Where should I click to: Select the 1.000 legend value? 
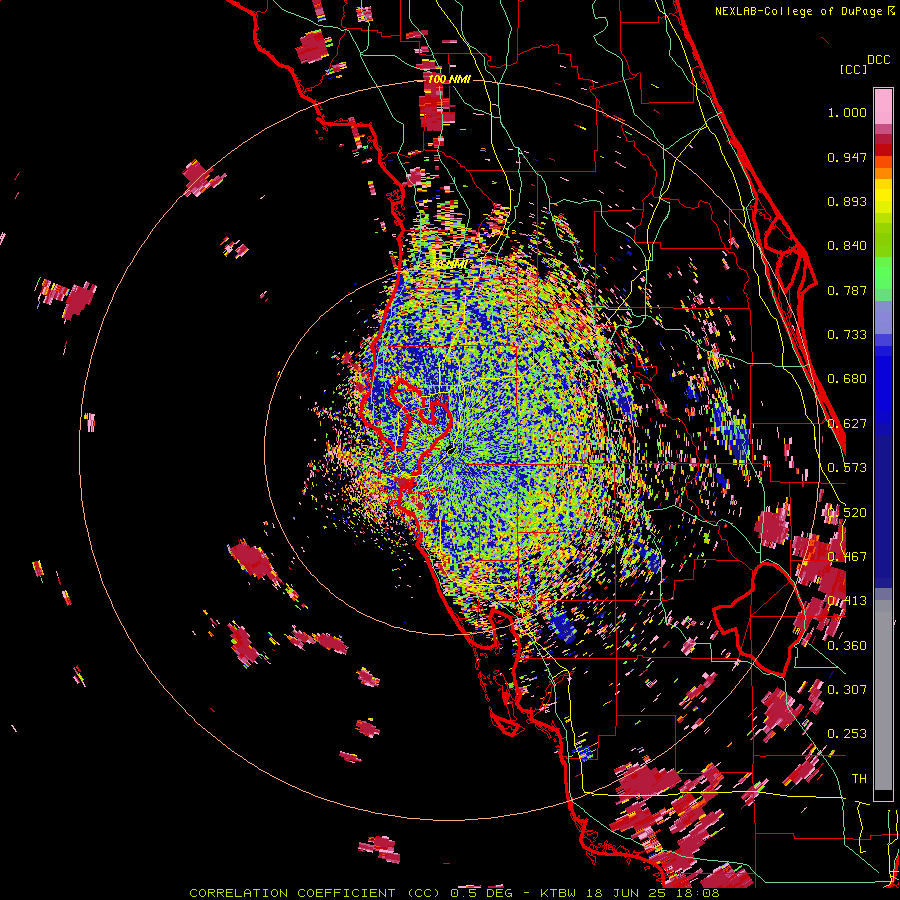coord(847,112)
